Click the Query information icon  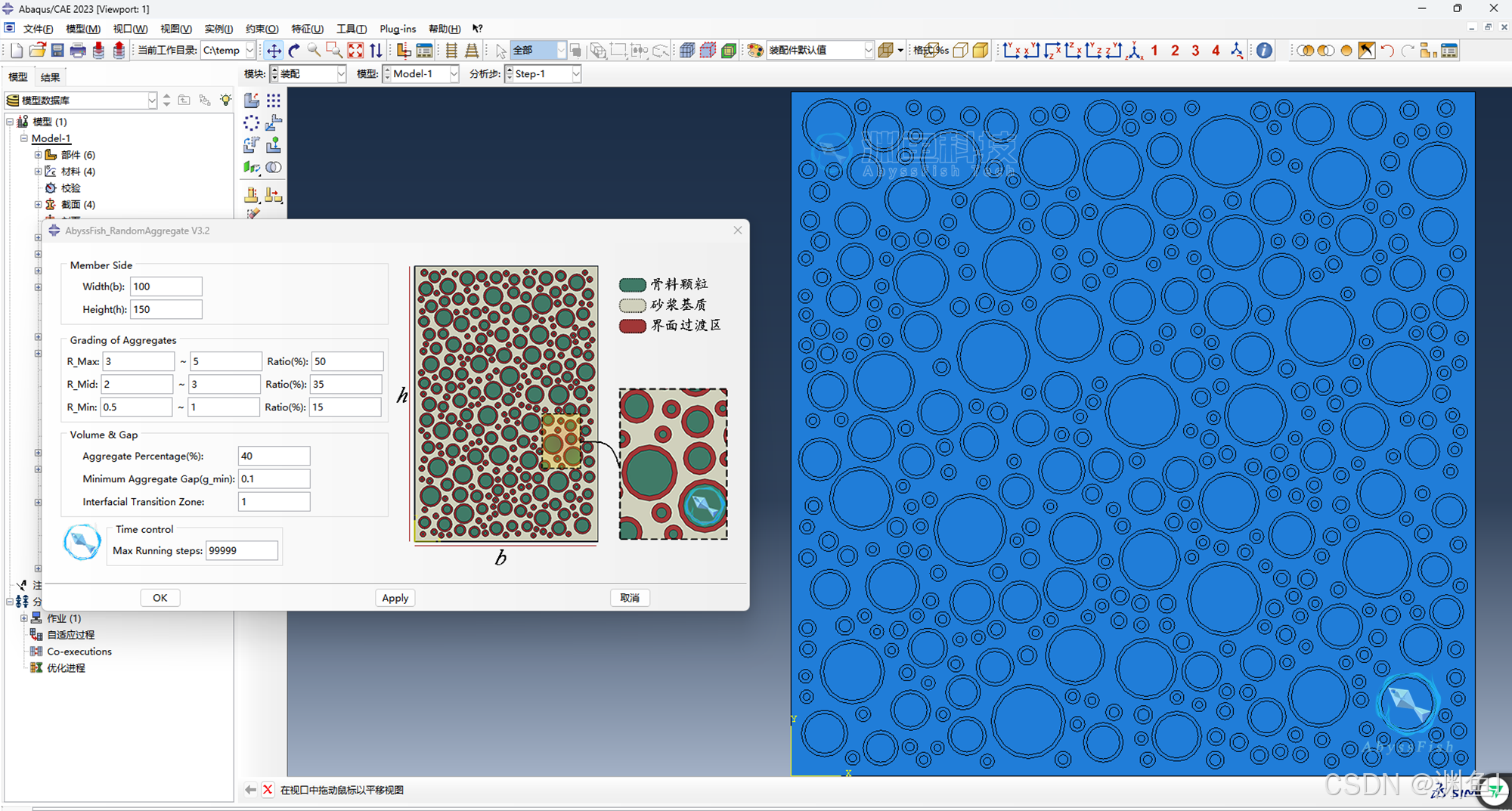(1264, 51)
